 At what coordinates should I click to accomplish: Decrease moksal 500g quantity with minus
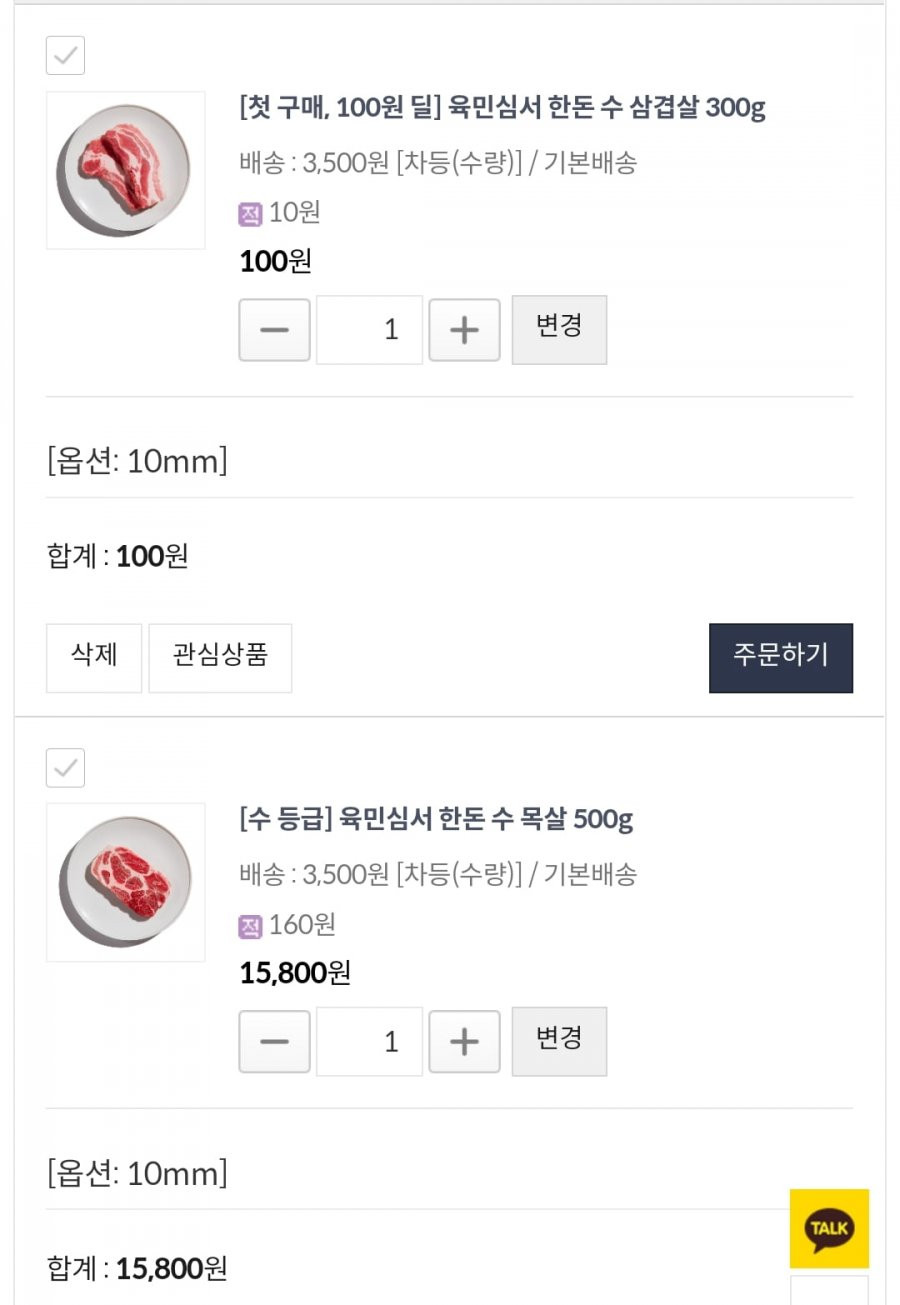(x=274, y=1041)
